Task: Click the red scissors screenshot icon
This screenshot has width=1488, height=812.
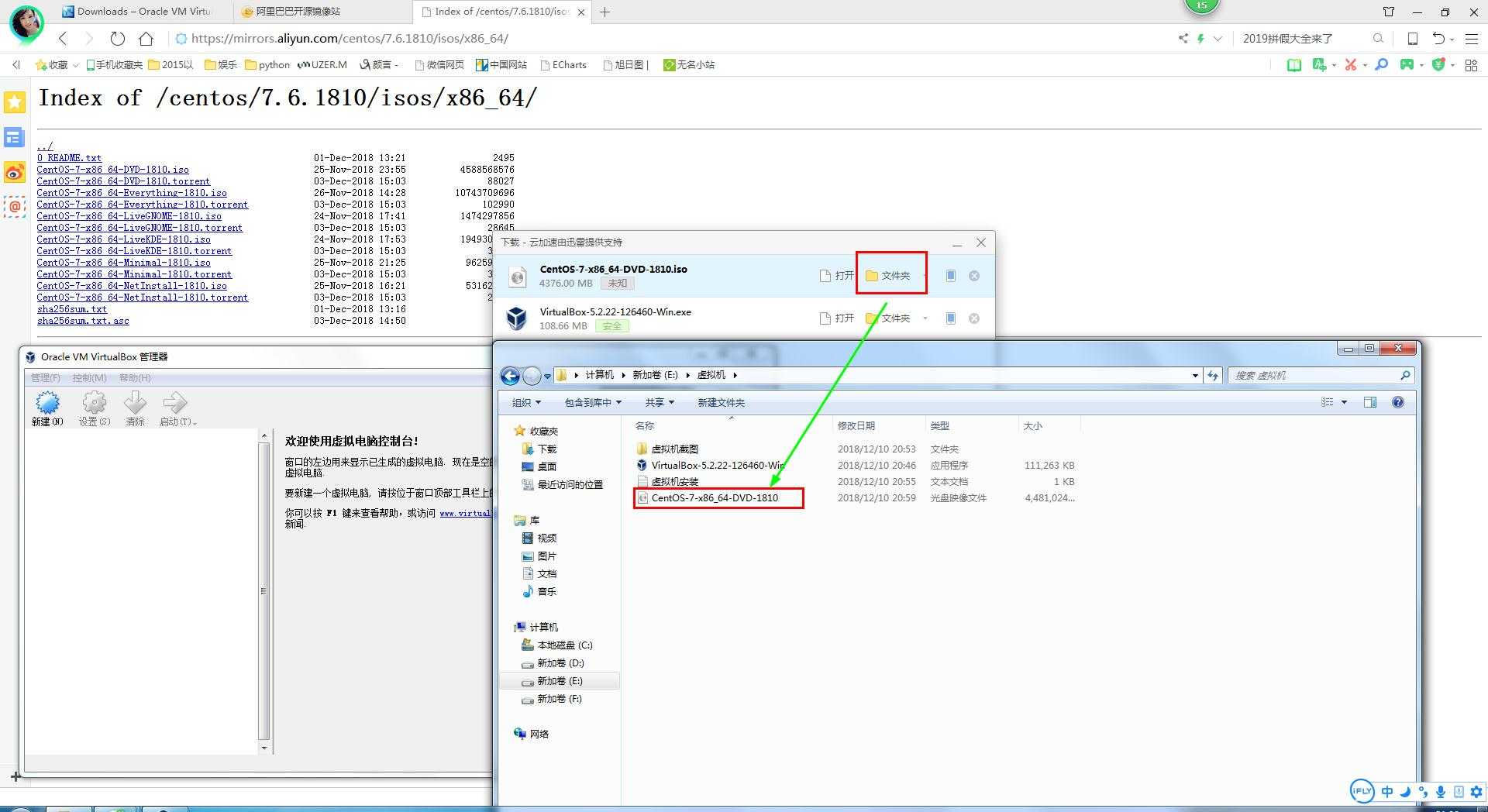Action: pos(1351,65)
